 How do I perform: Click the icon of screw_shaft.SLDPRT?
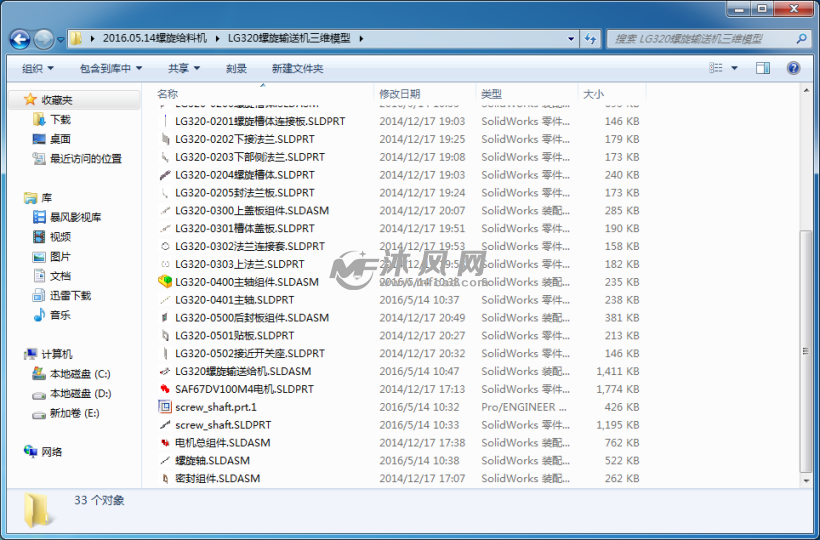[x=165, y=425]
